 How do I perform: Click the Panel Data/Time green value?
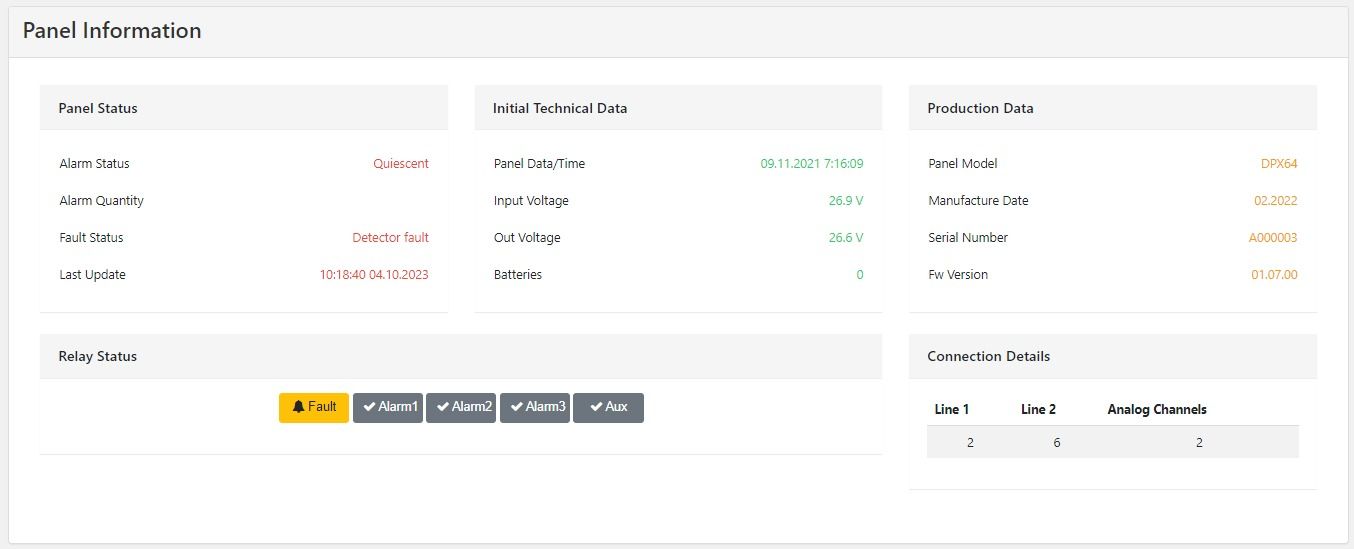click(x=812, y=164)
